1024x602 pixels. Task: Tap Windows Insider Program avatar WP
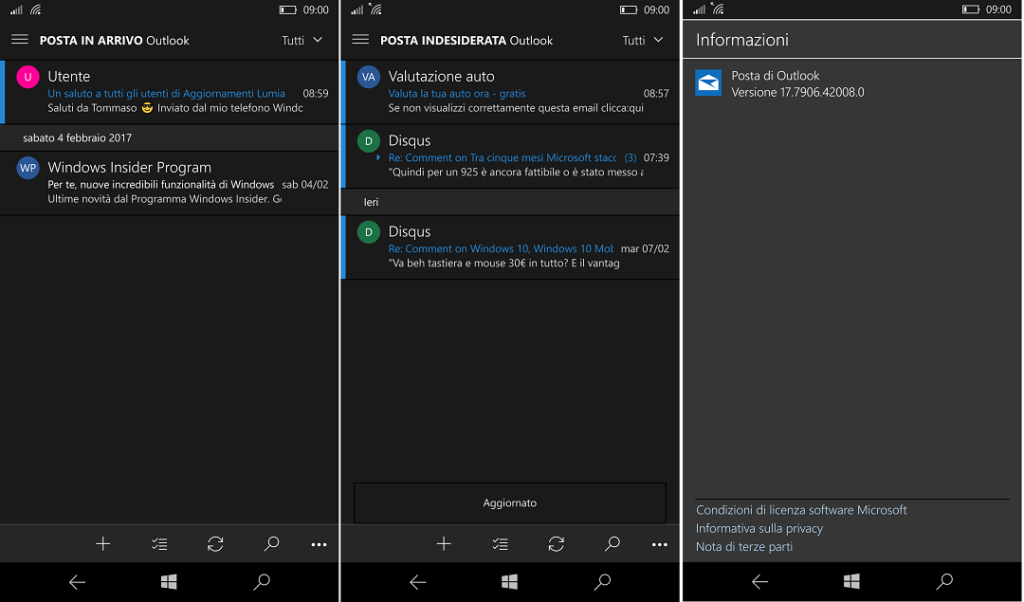pyautogui.click(x=27, y=168)
